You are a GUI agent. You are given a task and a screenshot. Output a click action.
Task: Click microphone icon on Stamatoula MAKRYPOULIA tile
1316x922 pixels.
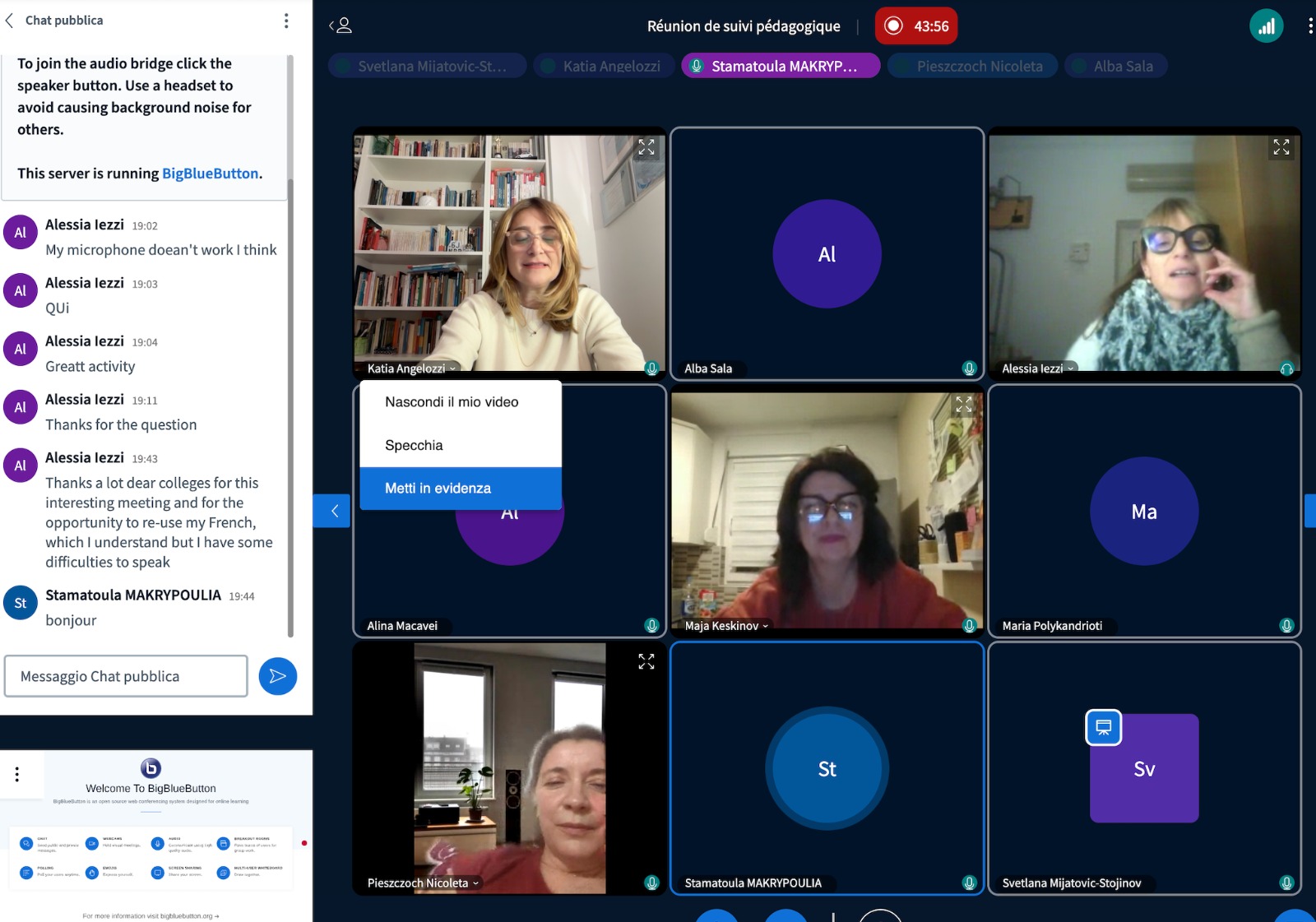969,883
